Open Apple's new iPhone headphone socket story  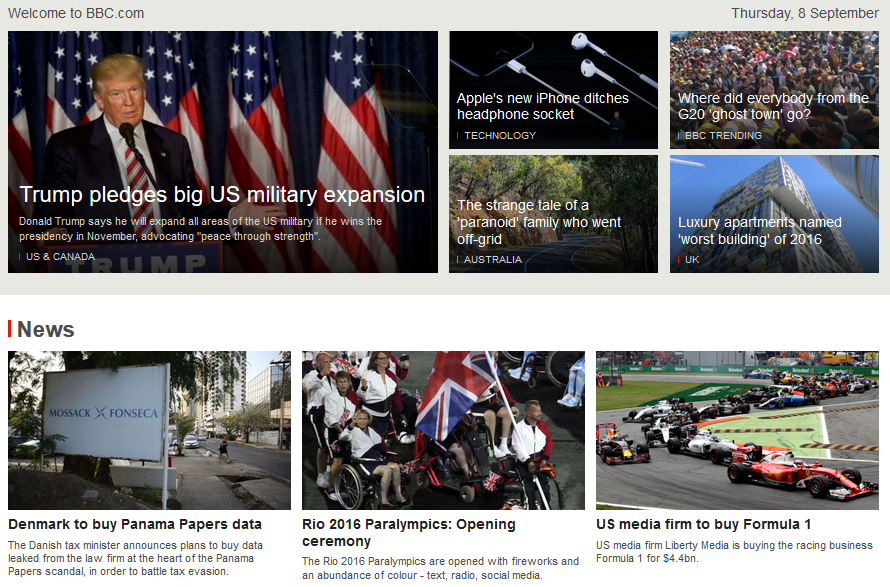click(542, 106)
